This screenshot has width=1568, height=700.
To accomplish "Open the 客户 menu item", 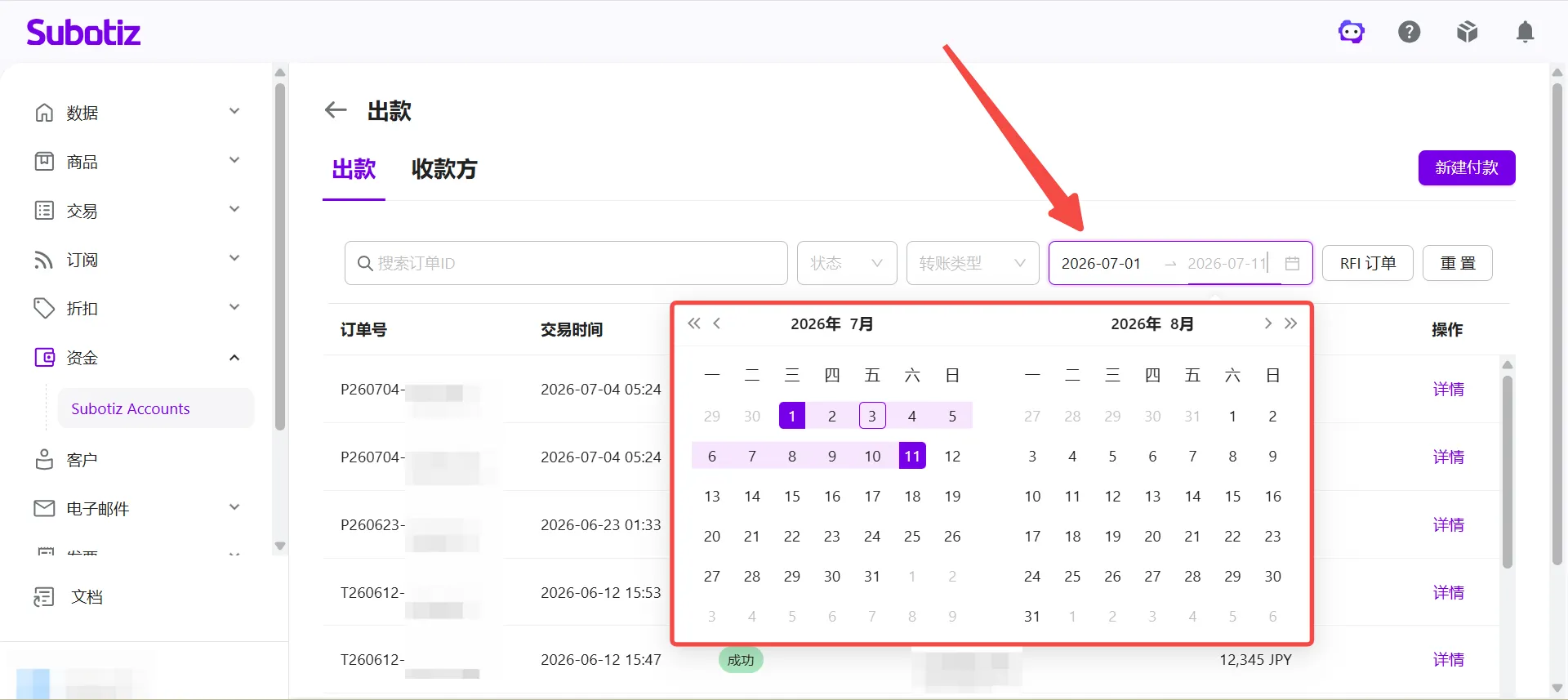I will coord(82,460).
